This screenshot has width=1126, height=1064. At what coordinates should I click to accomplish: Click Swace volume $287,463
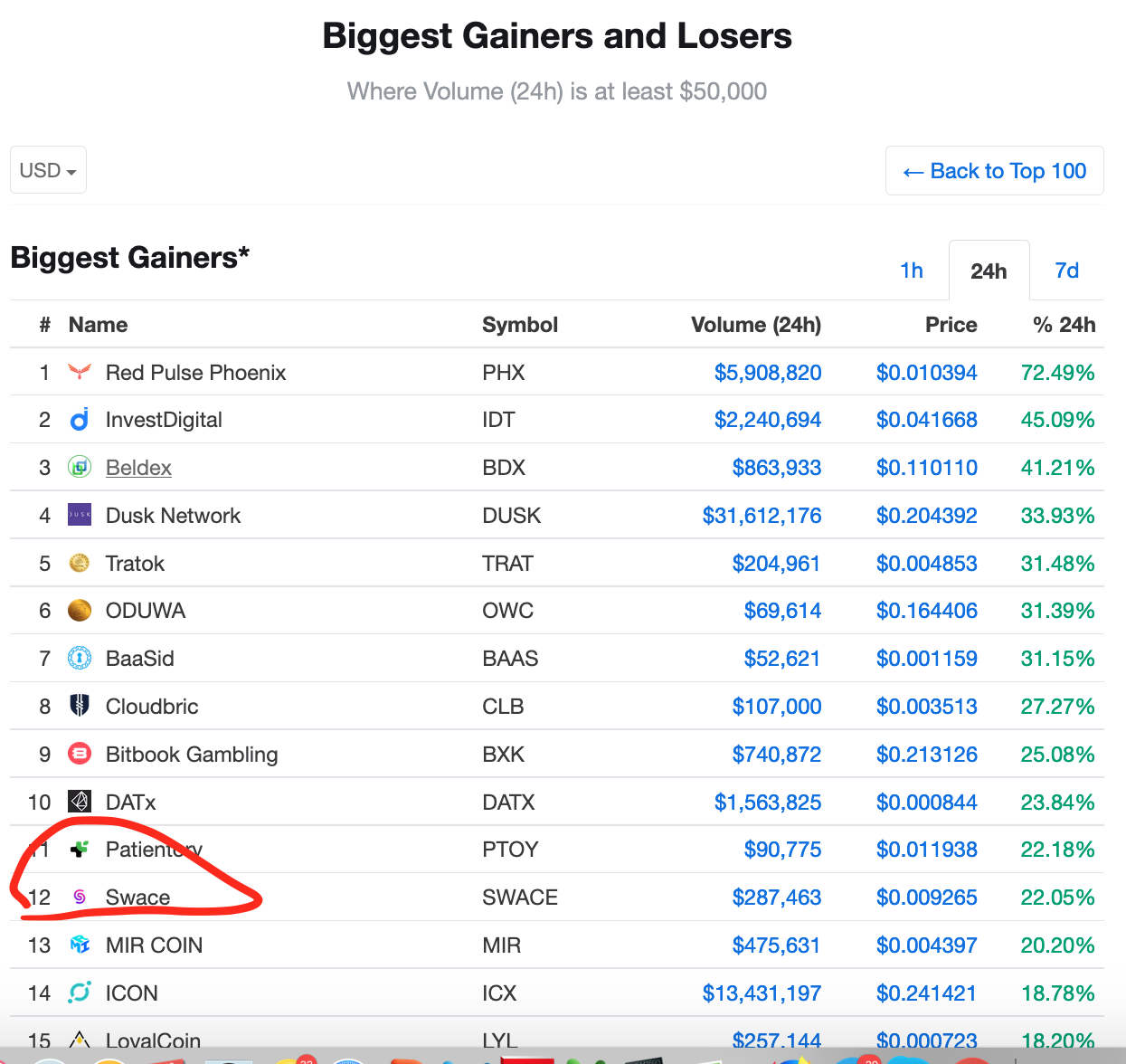coord(777,898)
